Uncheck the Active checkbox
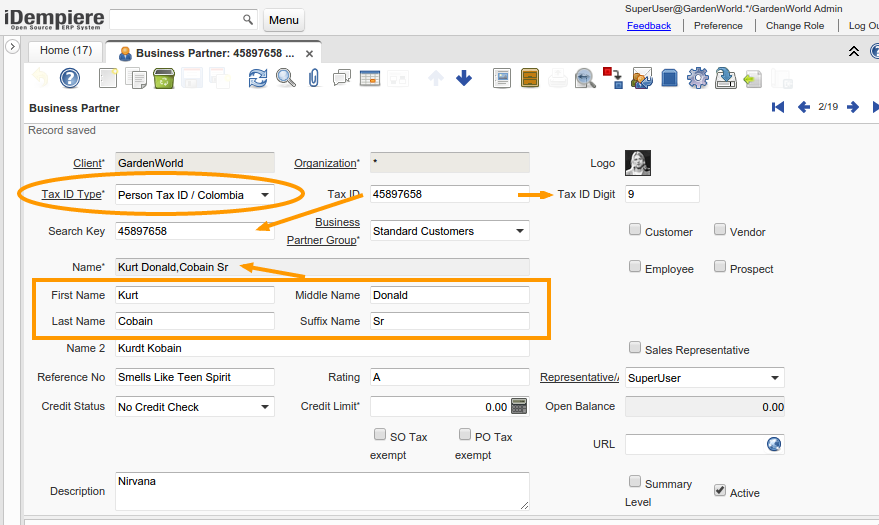 point(720,491)
